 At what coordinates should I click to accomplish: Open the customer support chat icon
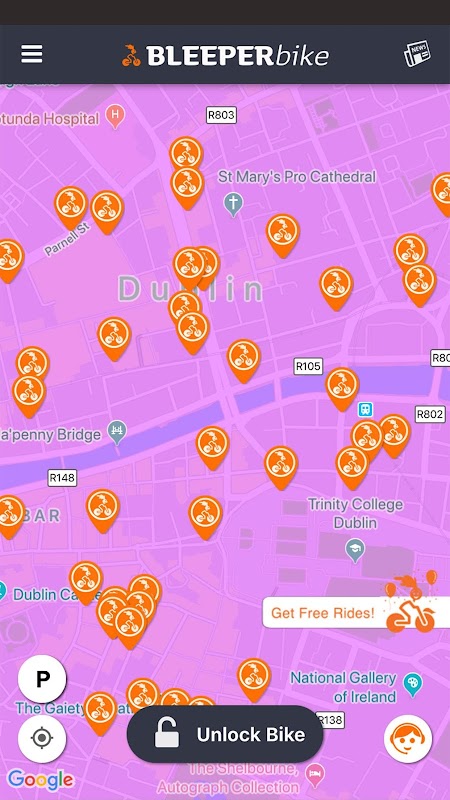coord(408,738)
